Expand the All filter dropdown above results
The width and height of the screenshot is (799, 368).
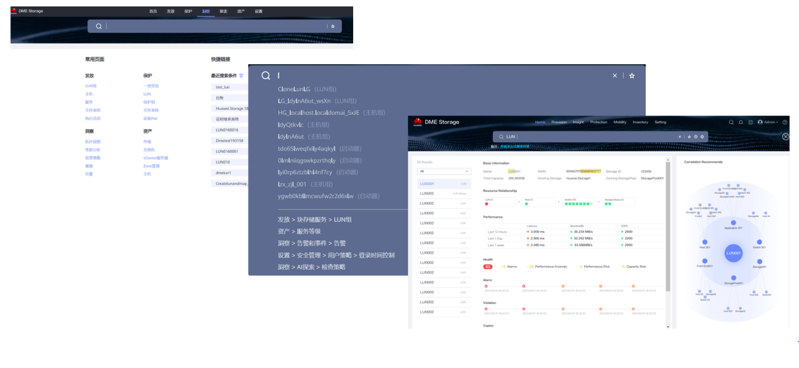[444, 171]
